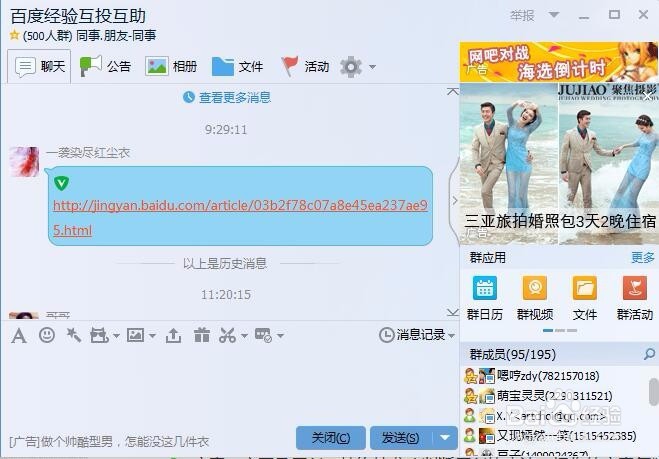Click the member list scrollbar thumb
659x459 pixels.
point(654,391)
